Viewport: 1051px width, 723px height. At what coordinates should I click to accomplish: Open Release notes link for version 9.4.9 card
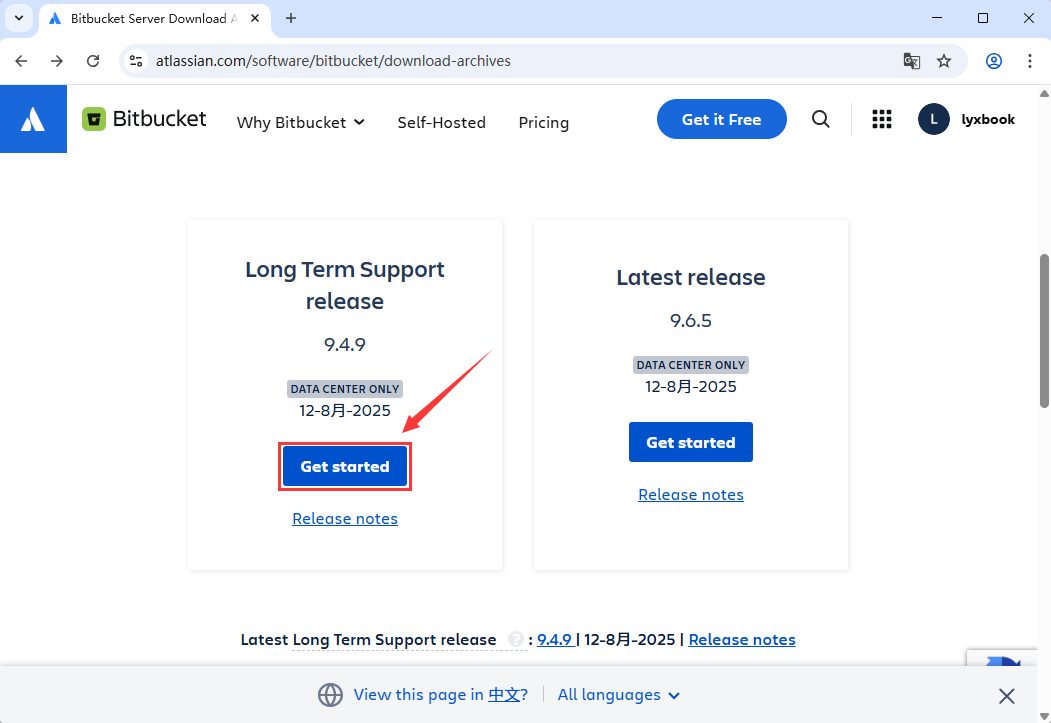[345, 519]
